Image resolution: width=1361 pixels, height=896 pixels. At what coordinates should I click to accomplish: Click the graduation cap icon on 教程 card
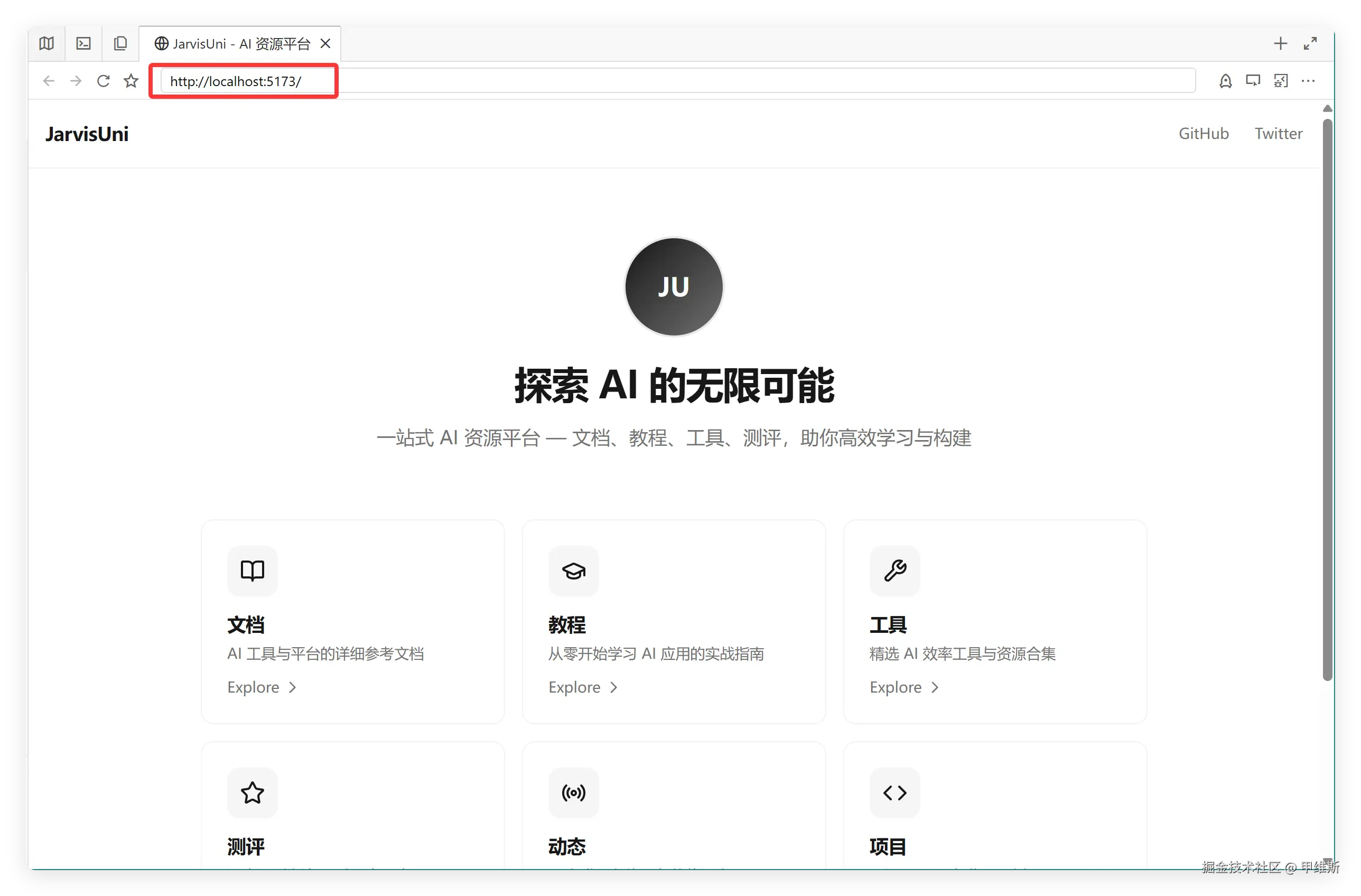pyautogui.click(x=574, y=571)
